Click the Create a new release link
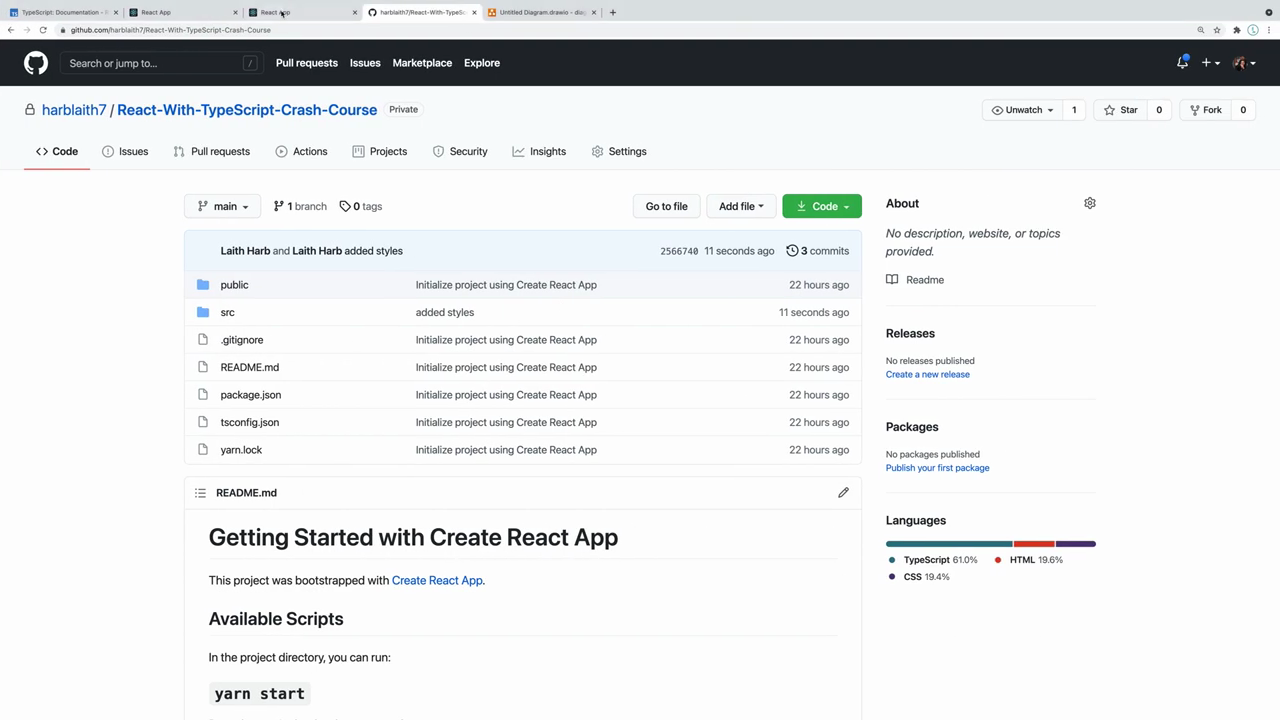The image size is (1280, 720). pyautogui.click(x=928, y=374)
